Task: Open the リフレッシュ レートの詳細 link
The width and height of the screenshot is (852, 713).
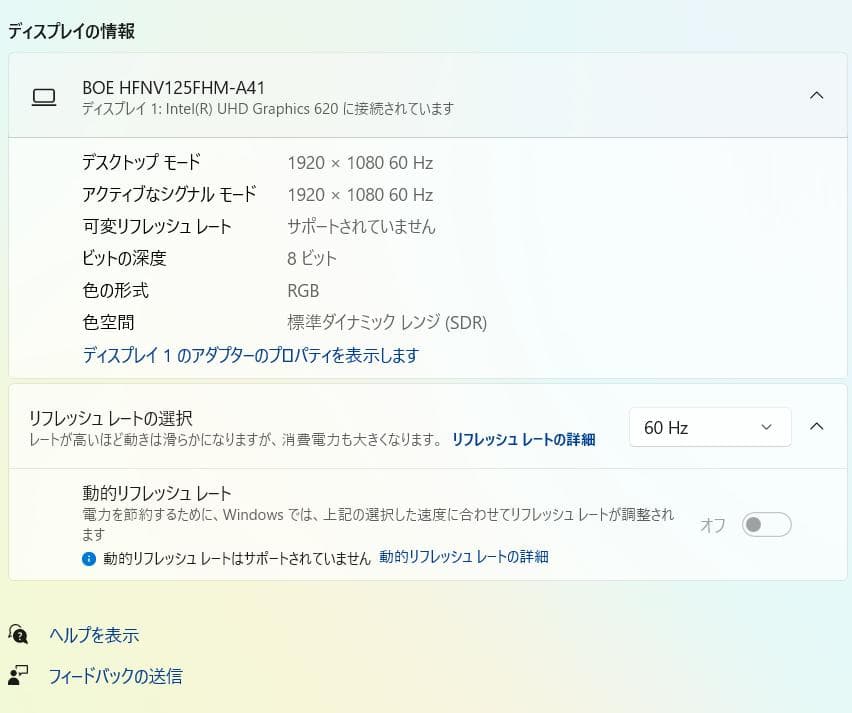Action: [523, 439]
